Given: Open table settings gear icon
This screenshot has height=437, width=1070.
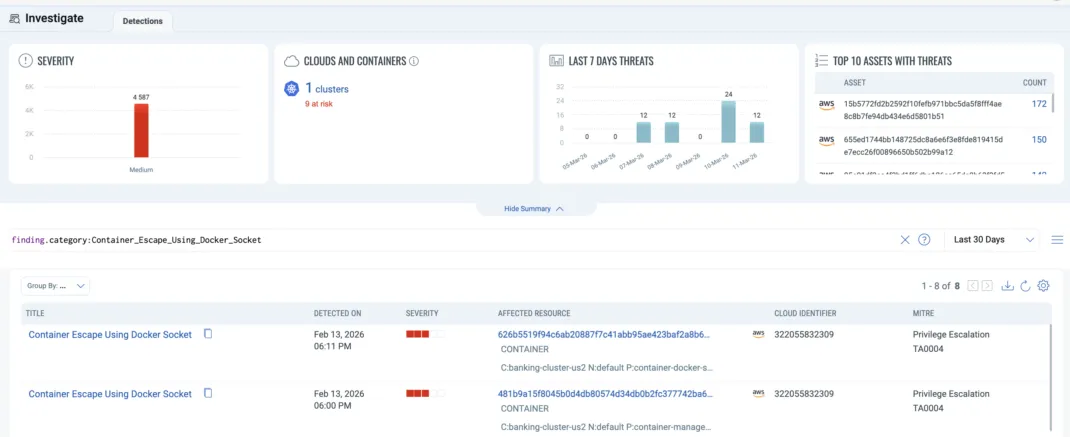Looking at the screenshot, I should (x=1043, y=286).
